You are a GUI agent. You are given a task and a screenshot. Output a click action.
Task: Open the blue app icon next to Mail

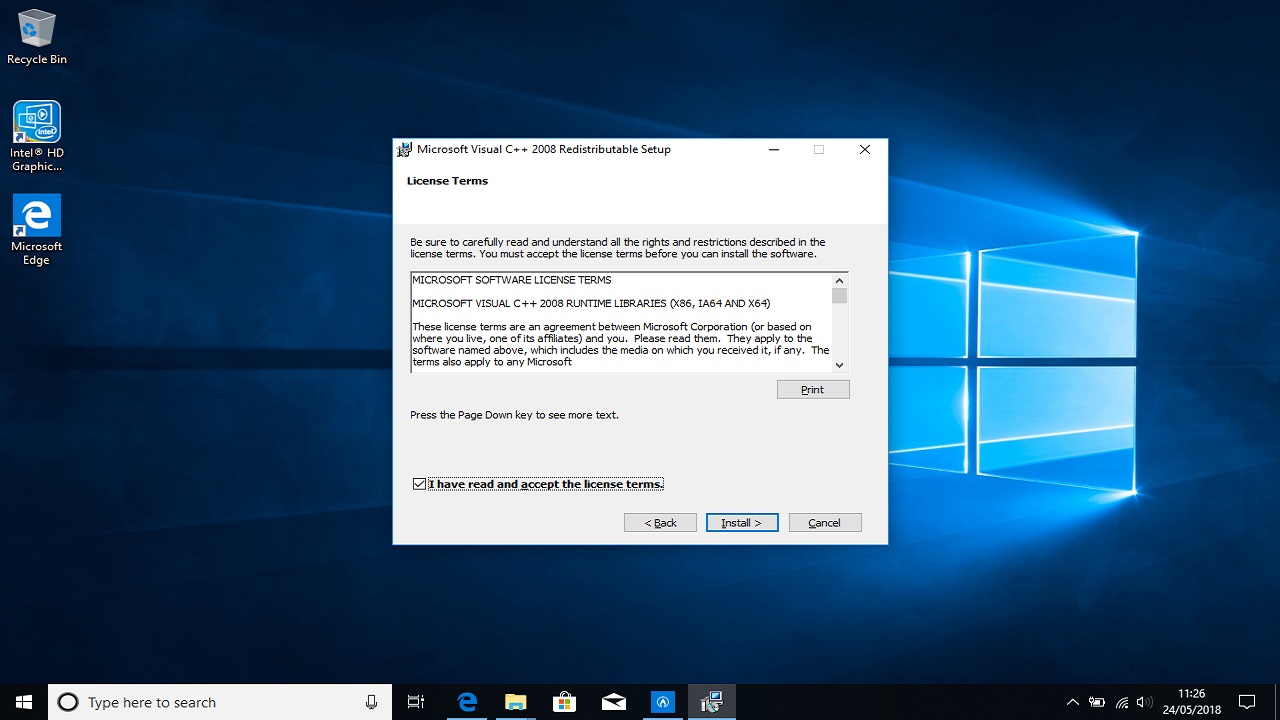point(662,702)
